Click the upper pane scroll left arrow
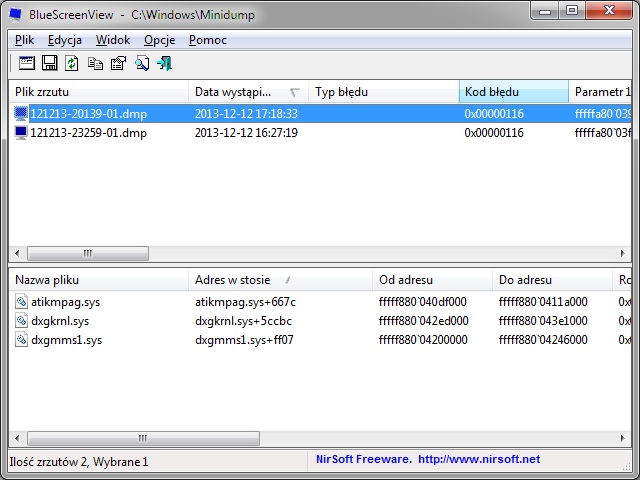 click(17, 253)
